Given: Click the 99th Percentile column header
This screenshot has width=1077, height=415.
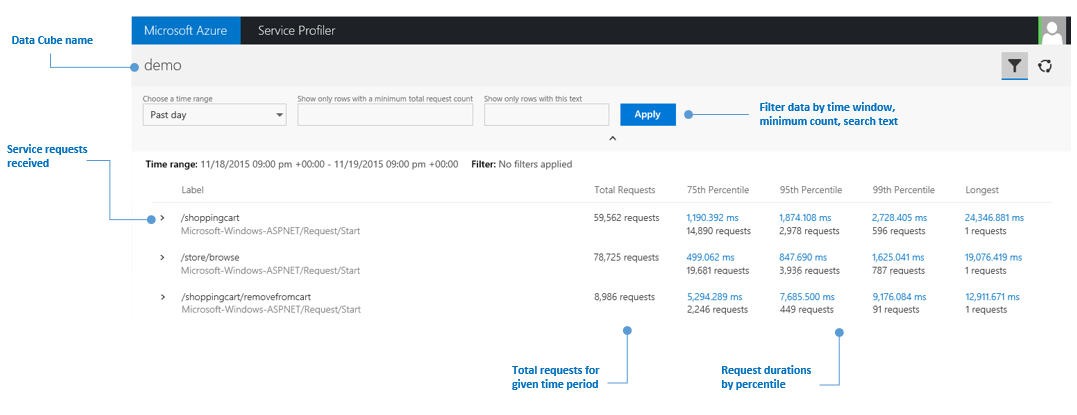Looking at the screenshot, I should tap(903, 190).
